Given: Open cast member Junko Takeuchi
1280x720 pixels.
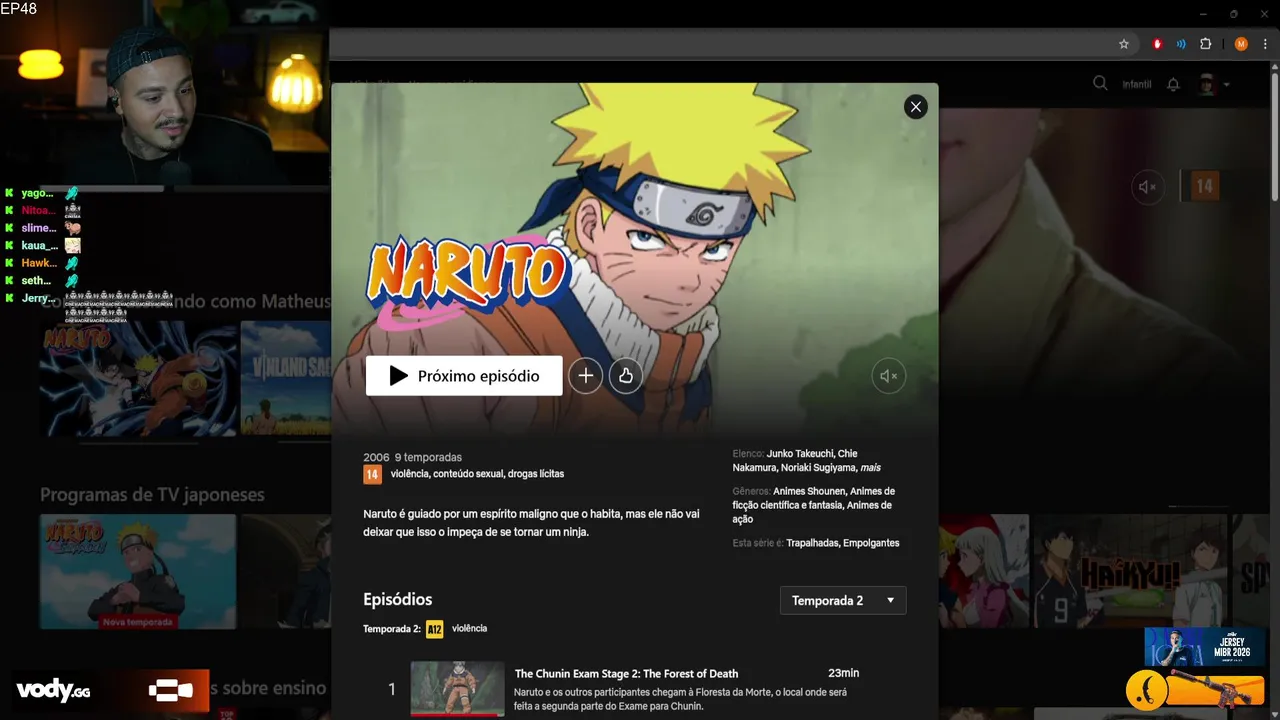Looking at the screenshot, I should coord(800,454).
